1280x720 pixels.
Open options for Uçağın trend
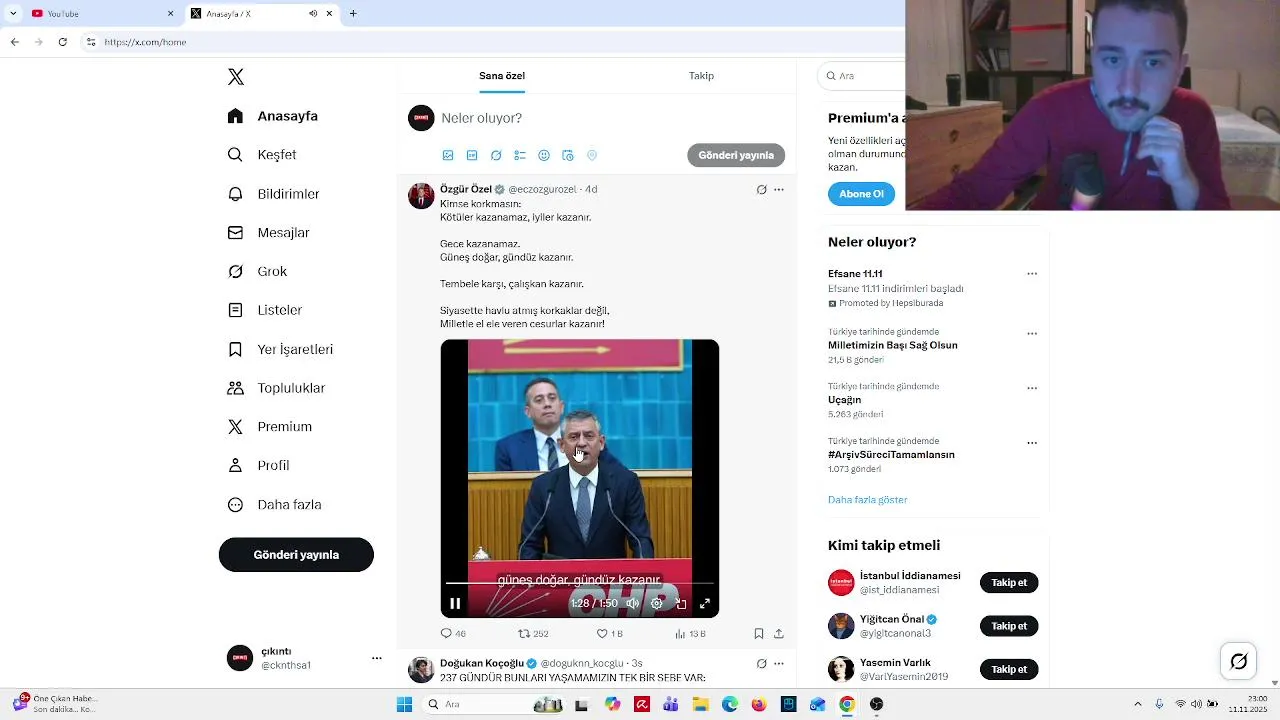tap(1032, 388)
